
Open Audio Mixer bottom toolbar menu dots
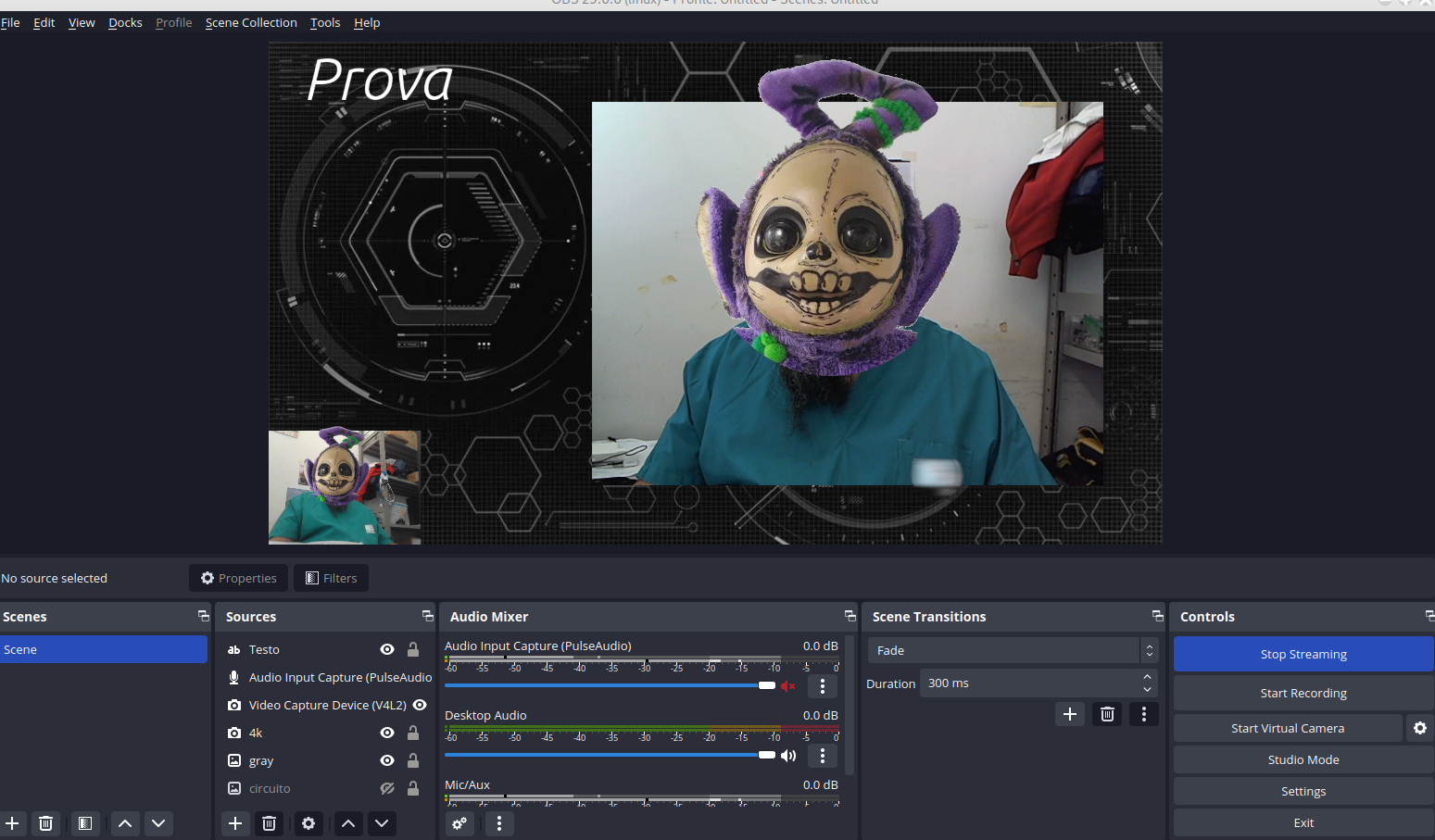[499, 823]
